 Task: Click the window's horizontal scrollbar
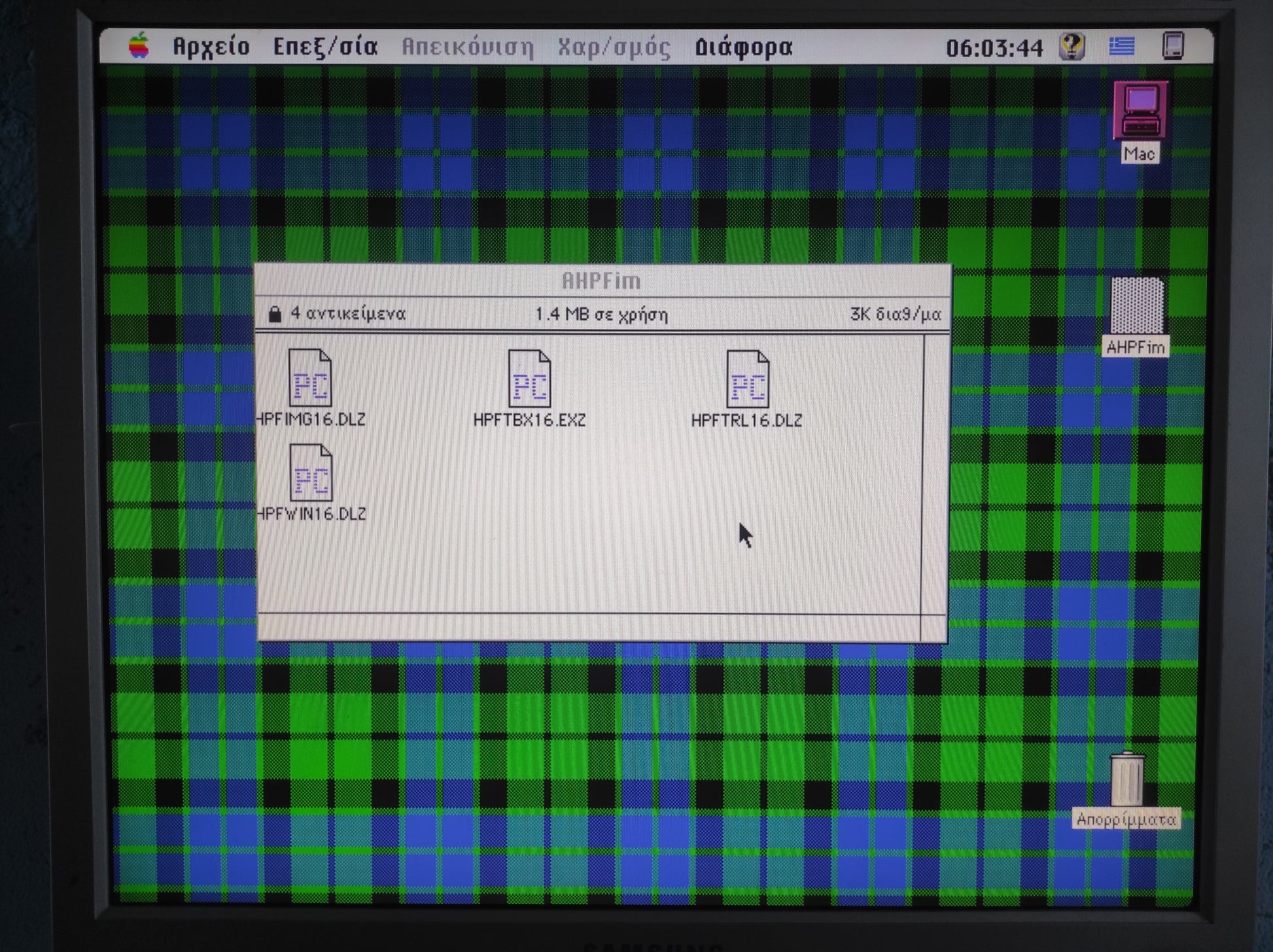click(x=589, y=626)
